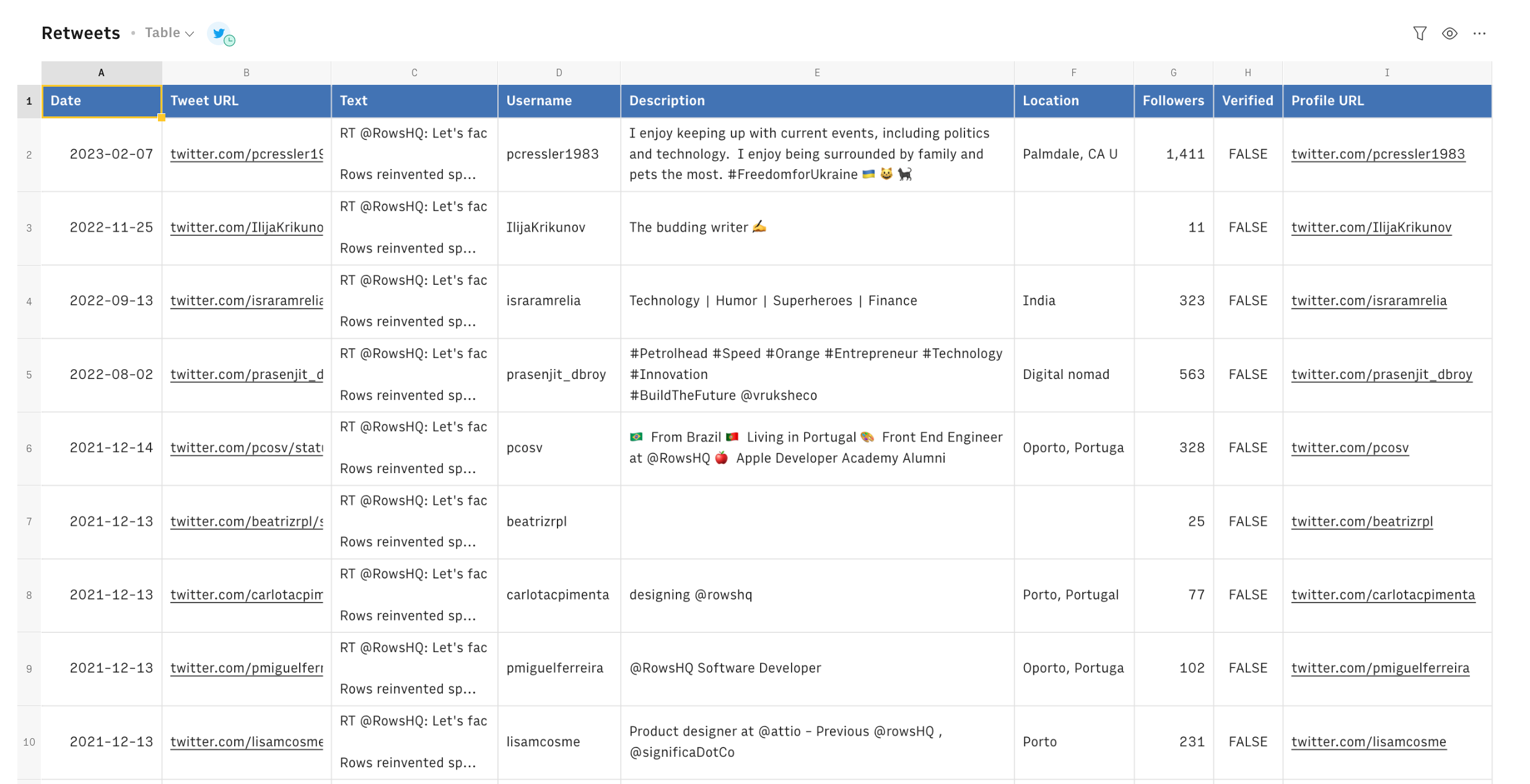Click the Twitter scheduled-data source icon

pos(220,34)
